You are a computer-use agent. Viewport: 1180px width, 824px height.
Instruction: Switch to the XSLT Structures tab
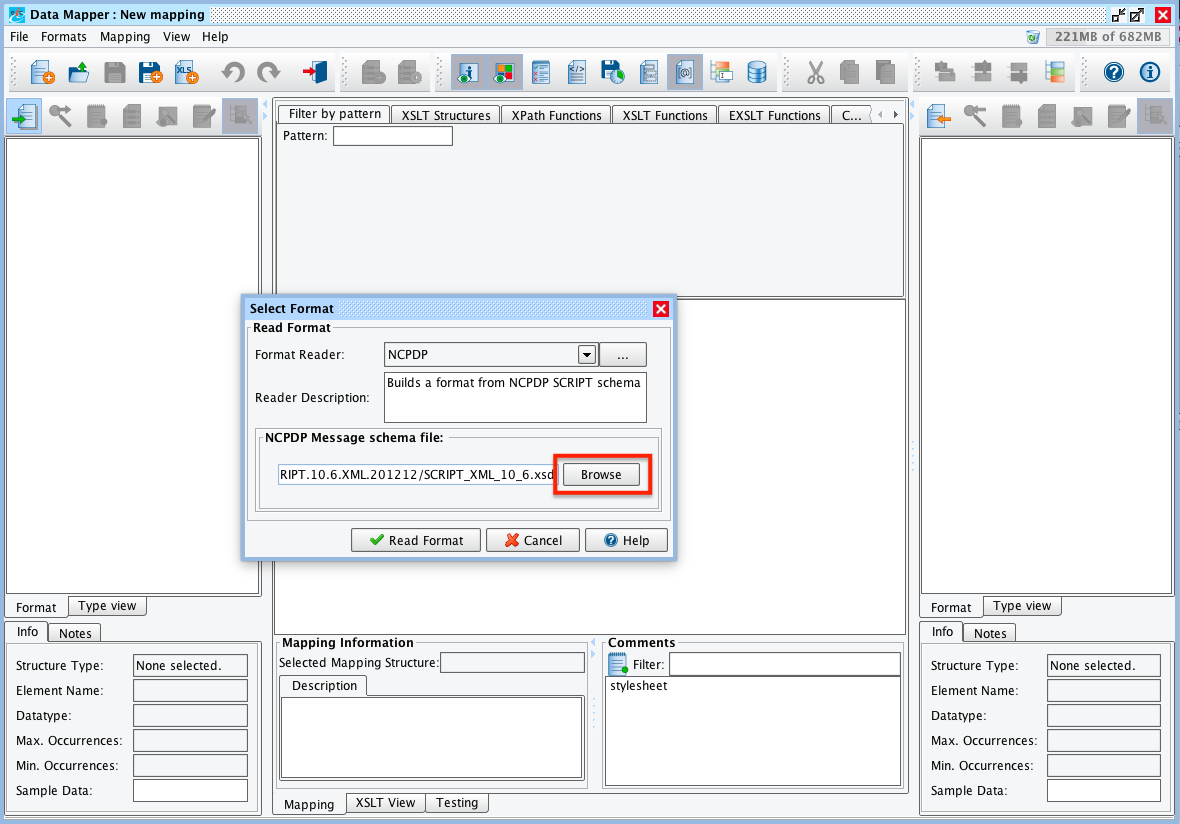(446, 115)
